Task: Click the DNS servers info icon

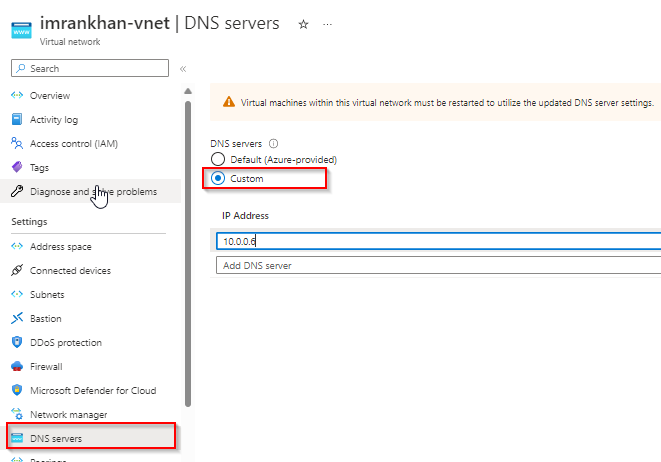Action: pyautogui.click(x=274, y=144)
